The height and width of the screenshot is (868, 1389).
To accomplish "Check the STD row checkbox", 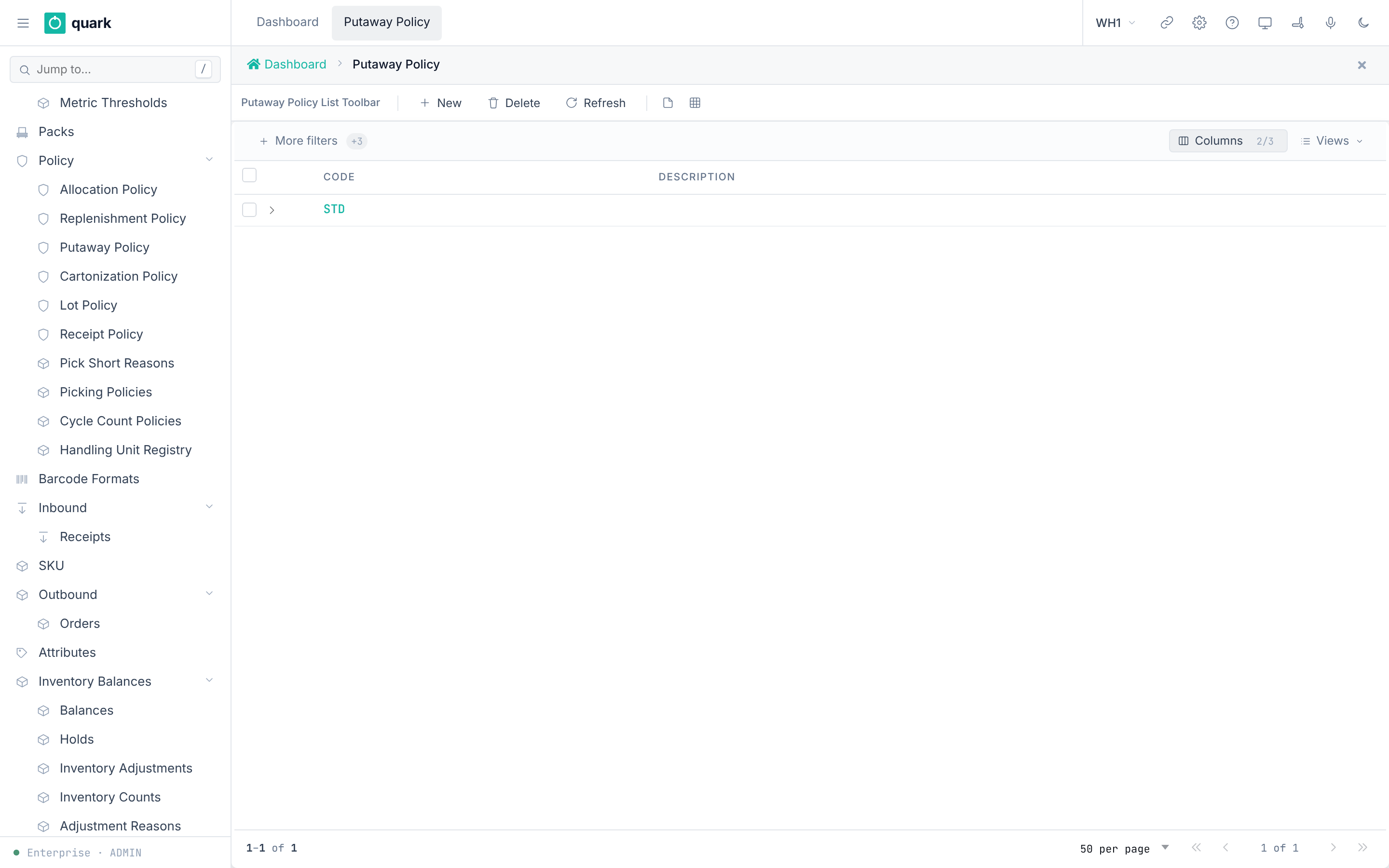I will coord(249,210).
